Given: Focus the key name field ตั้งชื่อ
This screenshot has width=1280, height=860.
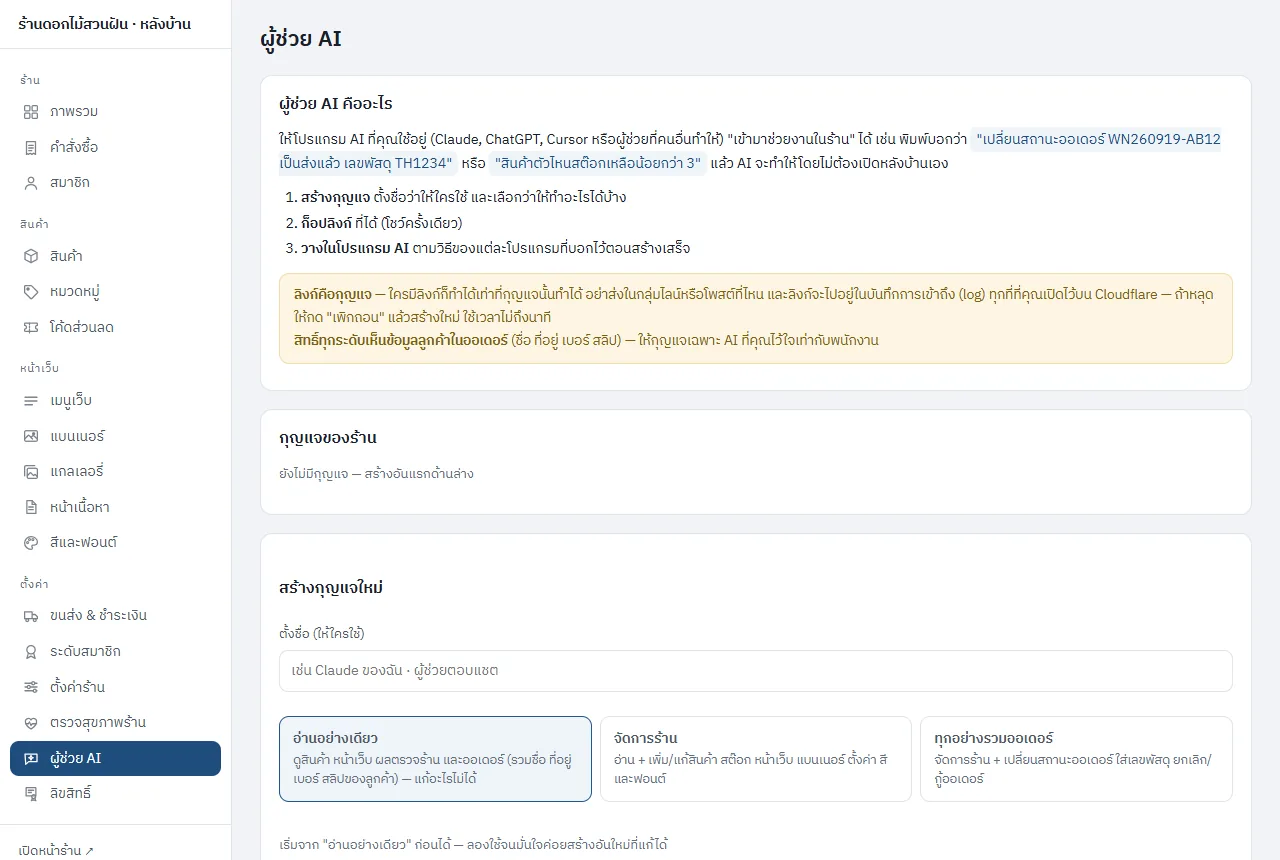Looking at the screenshot, I should coord(756,671).
